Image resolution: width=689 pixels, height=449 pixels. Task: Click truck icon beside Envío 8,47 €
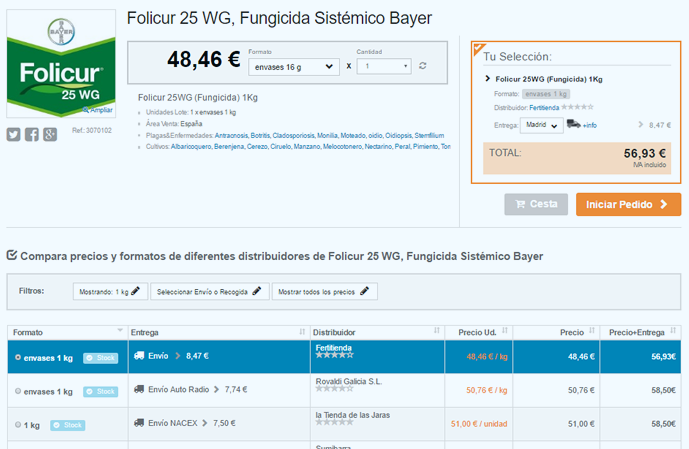139,355
